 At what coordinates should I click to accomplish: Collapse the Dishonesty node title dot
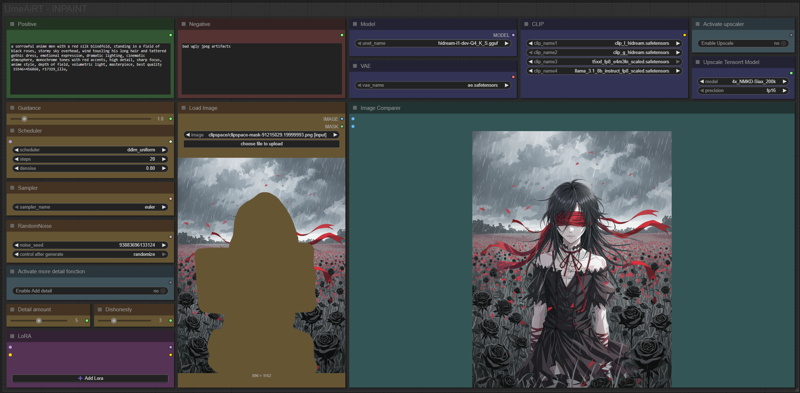99,309
